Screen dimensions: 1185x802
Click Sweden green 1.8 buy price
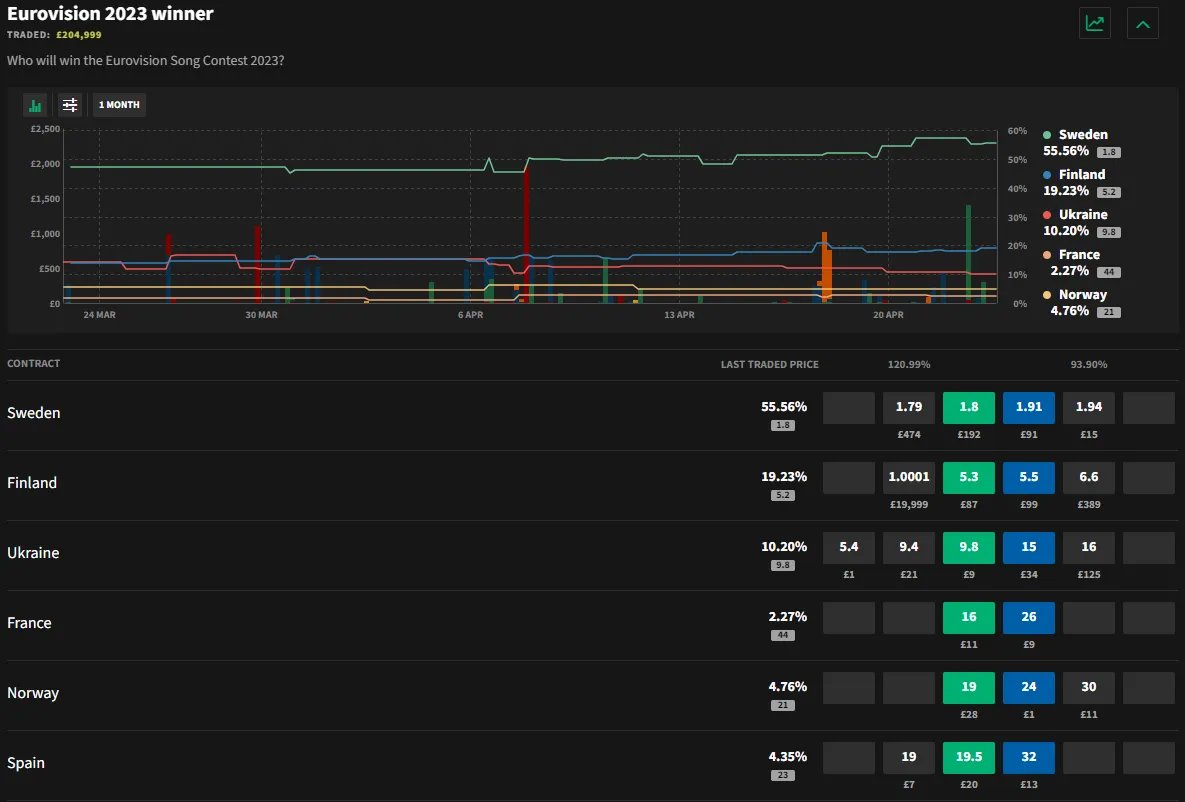coord(968,408)
